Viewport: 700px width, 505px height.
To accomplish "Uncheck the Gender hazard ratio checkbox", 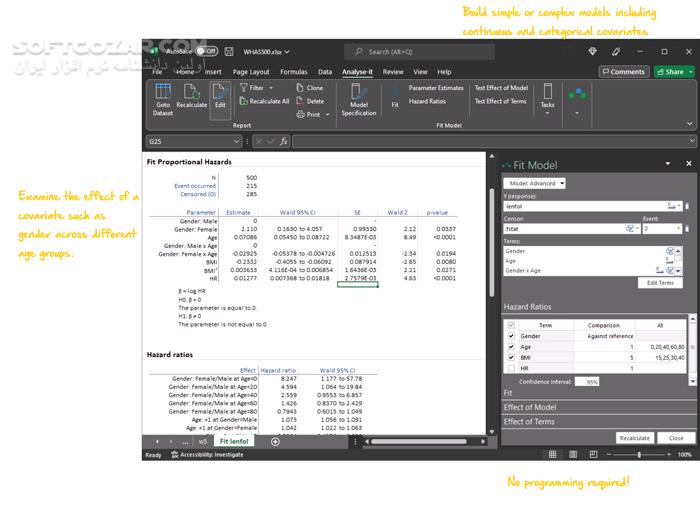I will point(511,336).
